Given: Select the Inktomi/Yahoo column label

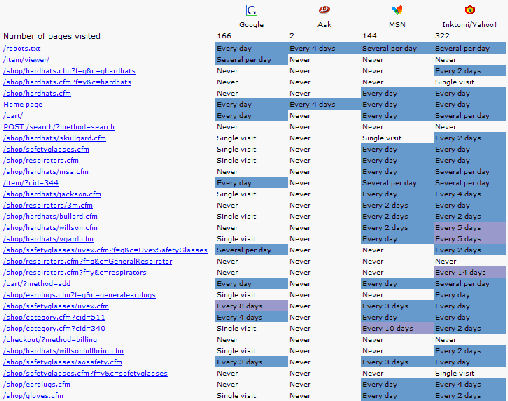Looking at the screenshot, I should pyautogui.click(x=469, y=24).
